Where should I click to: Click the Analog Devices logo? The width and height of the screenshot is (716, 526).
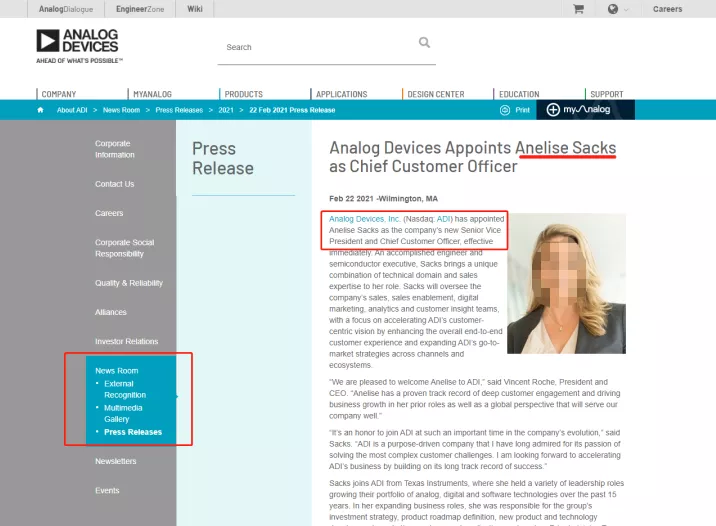(79, 46)
